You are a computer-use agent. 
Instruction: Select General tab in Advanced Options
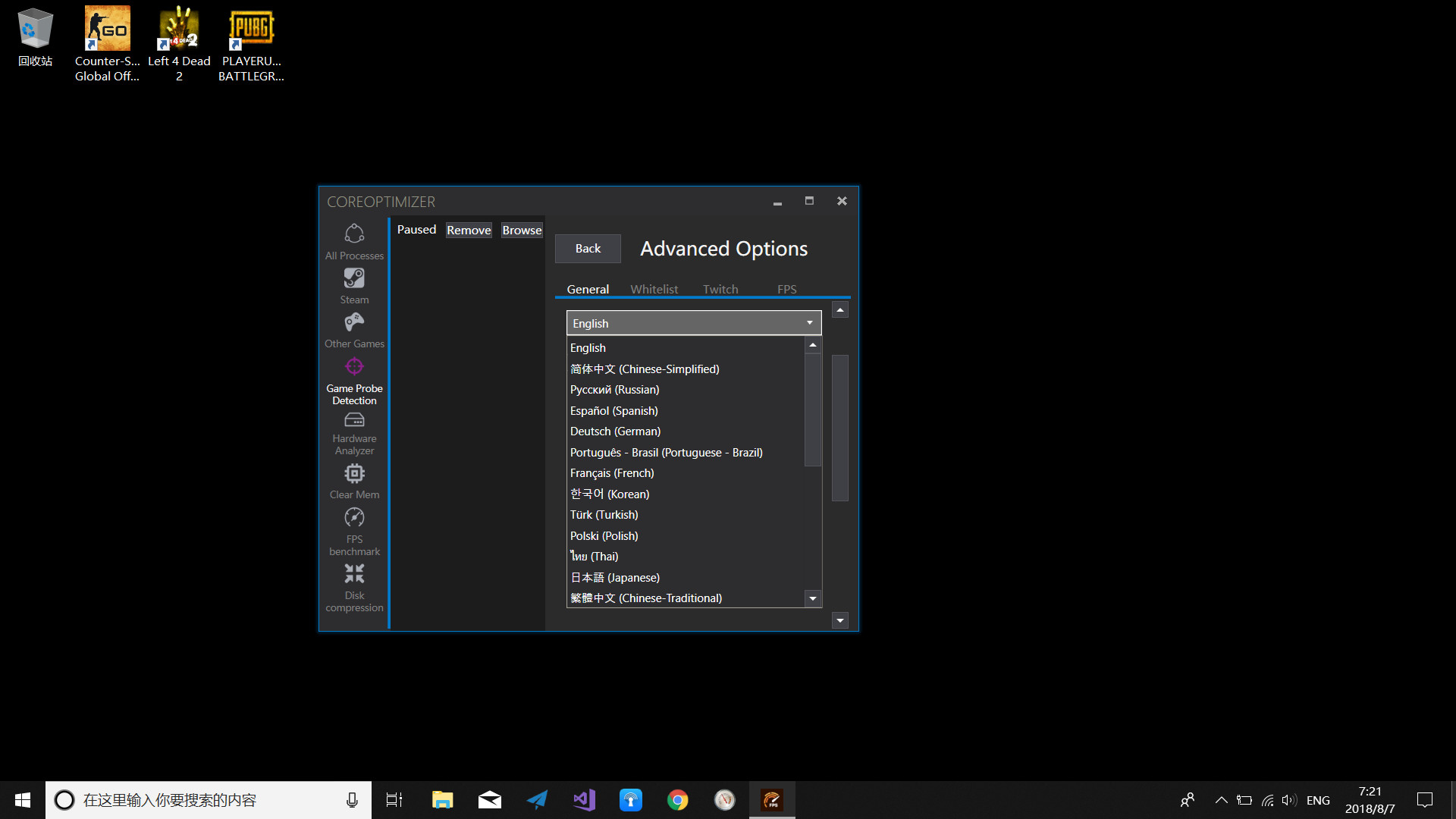pos(587,289)
